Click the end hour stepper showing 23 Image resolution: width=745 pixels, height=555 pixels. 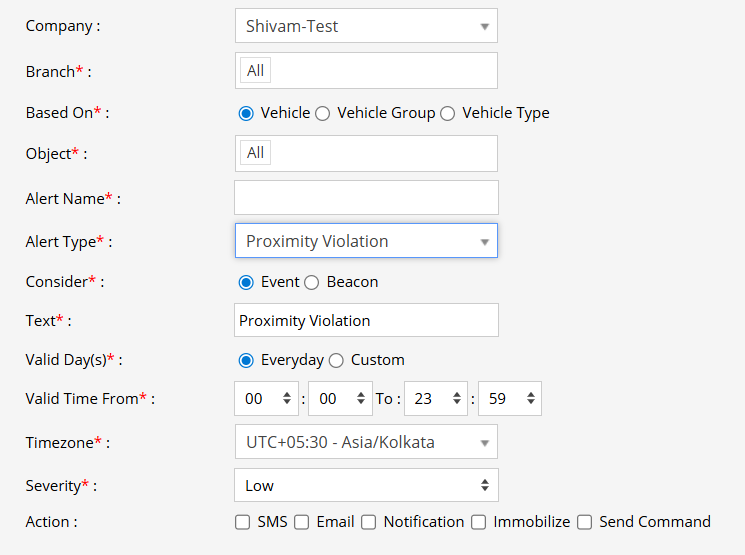pyautogui.click(x=436, y=398)
